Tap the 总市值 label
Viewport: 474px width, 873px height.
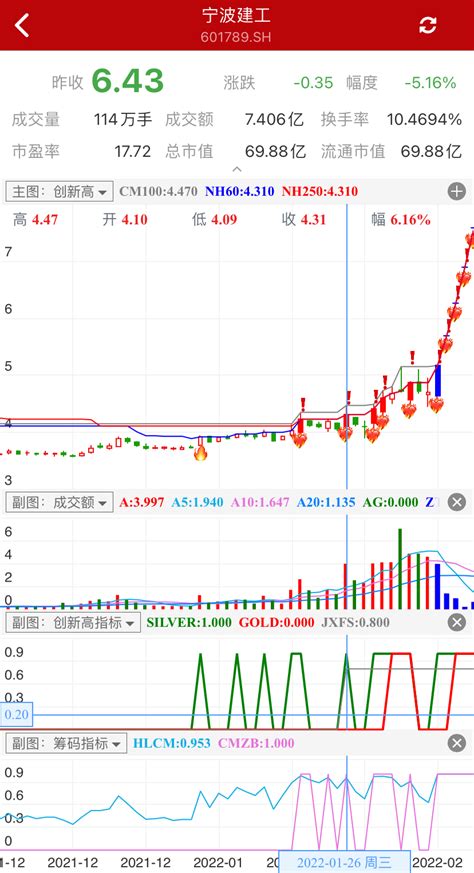pos(188,151)
